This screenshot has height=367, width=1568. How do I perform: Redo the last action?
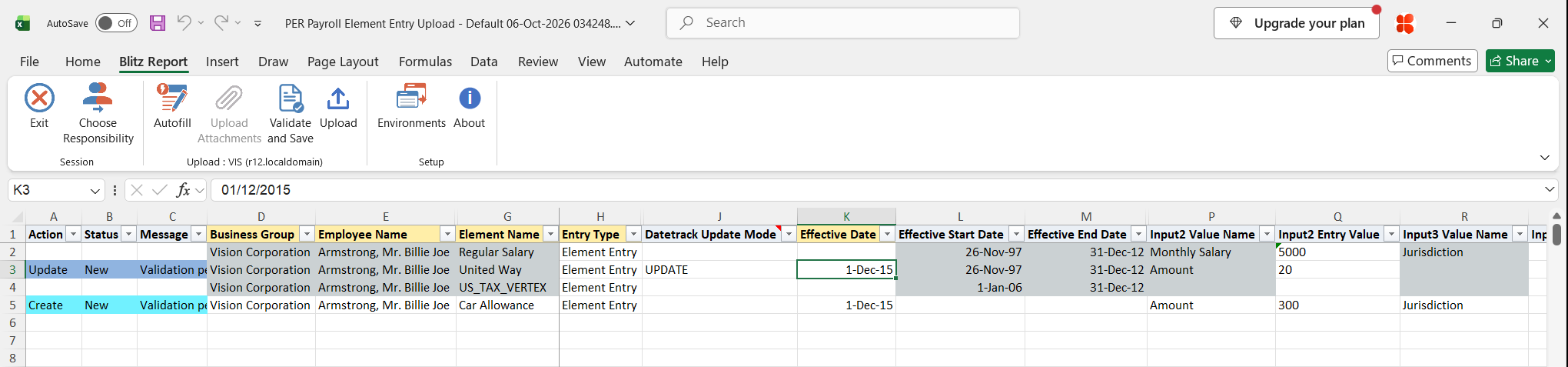point(221,23)
